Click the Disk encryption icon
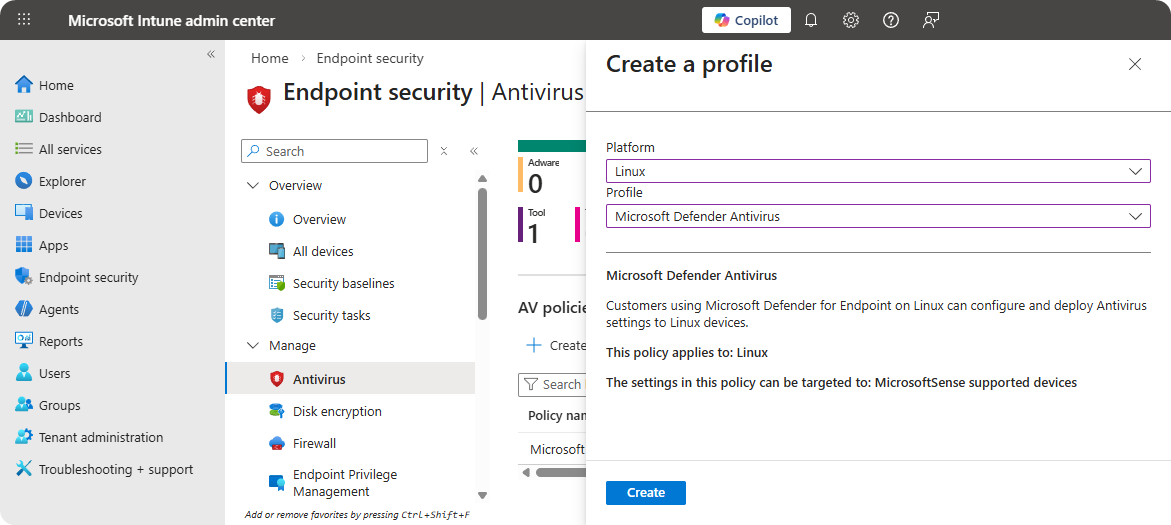The height and width of the screenshot is (525, 1171). click(x=277, y=411)
